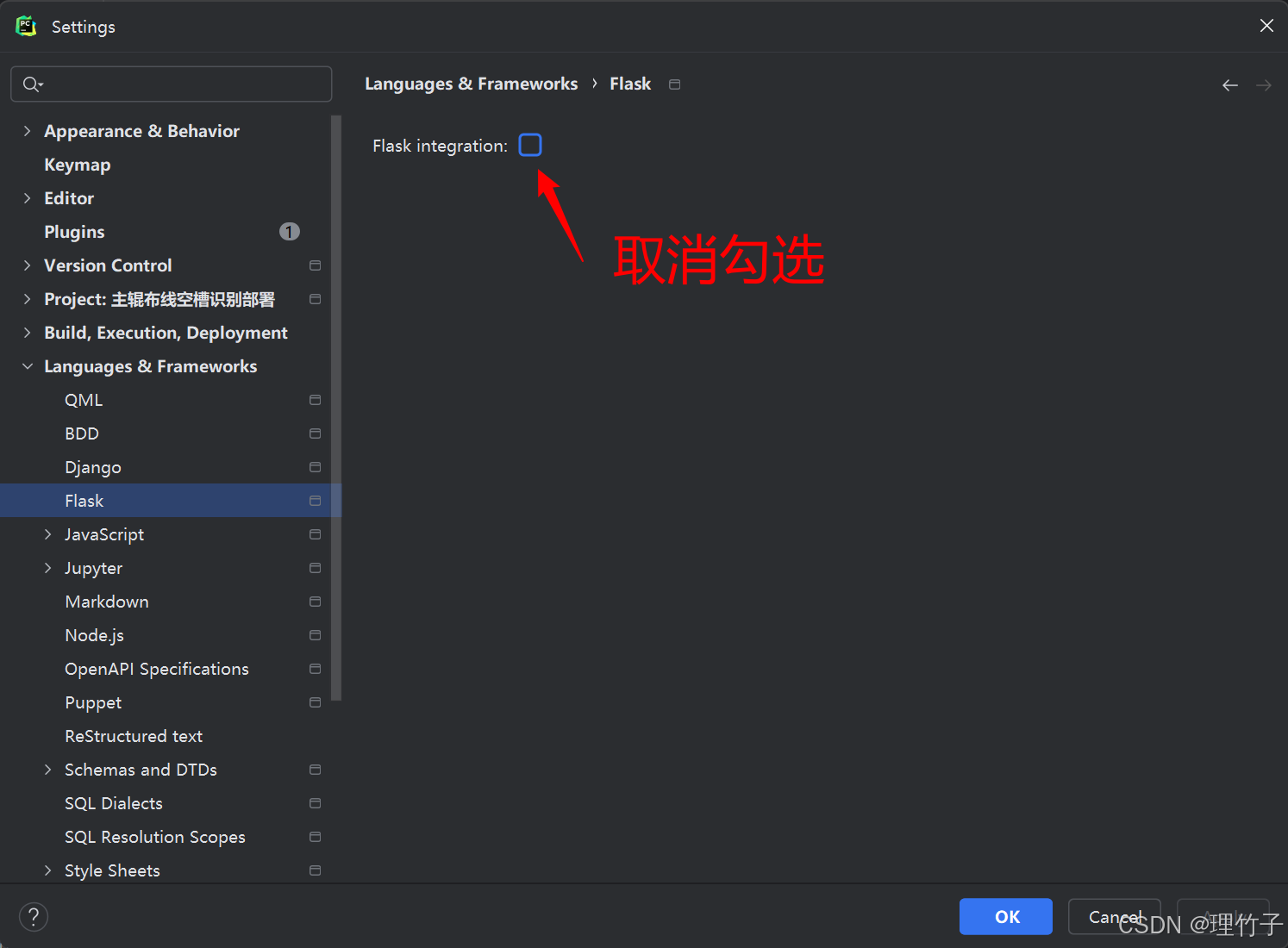Image resolution: width=1288 pixels, height=948 pixels.
Task: Expand the Jupyter chevron
Action: [47, 568]
